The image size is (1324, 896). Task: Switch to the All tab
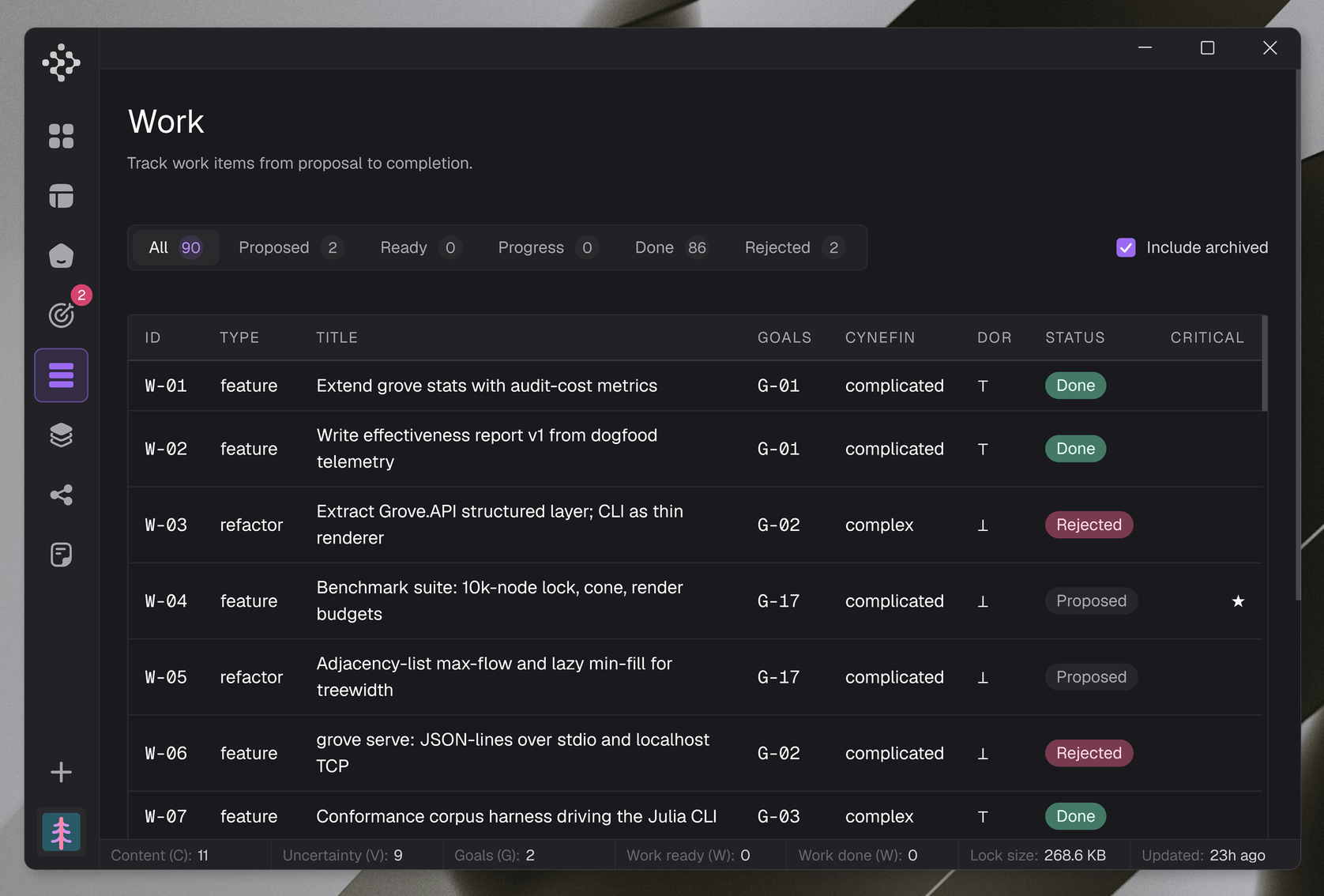(x=175, y=247)
